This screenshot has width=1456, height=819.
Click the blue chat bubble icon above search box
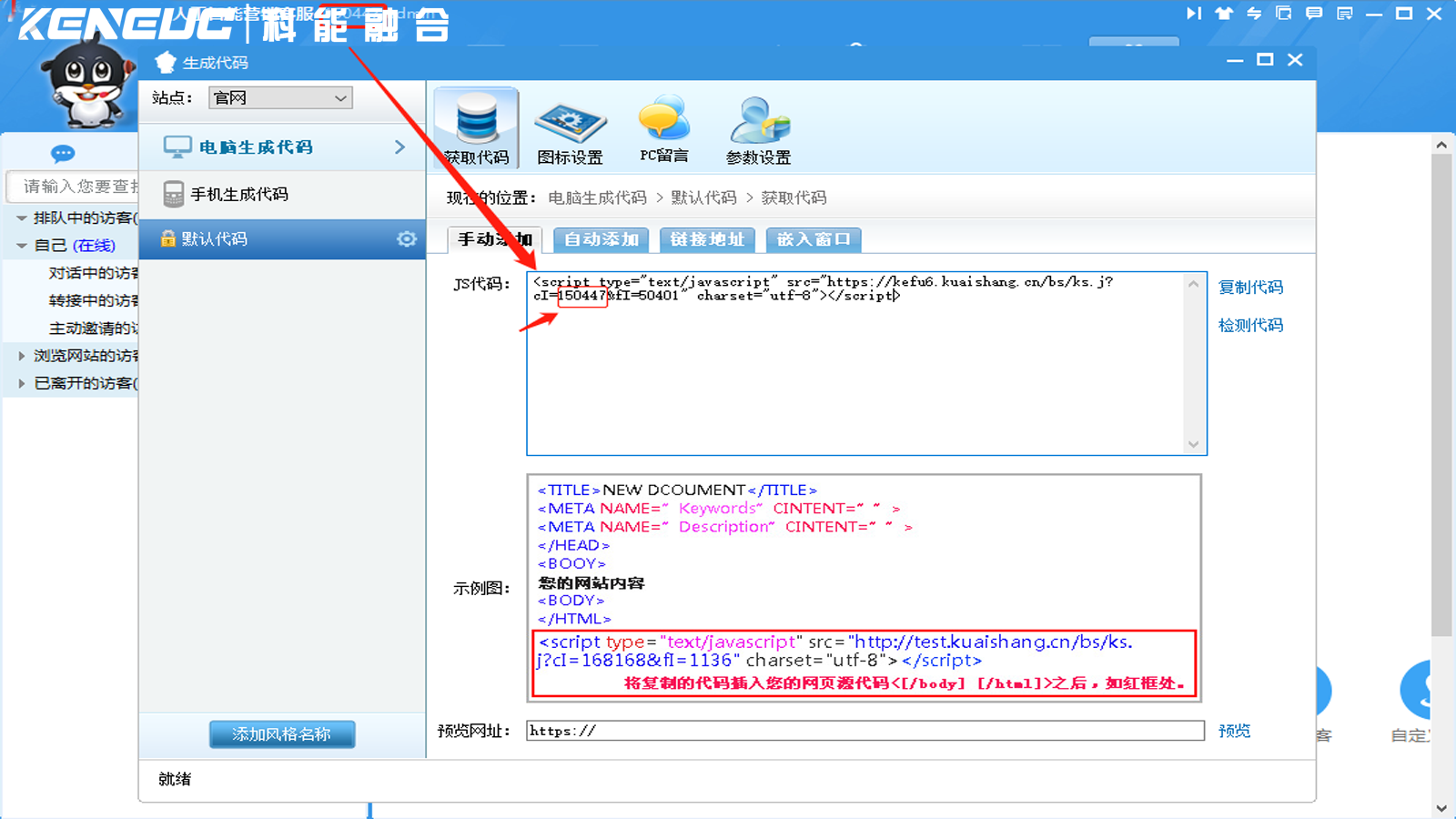click(x=63, y=153)
